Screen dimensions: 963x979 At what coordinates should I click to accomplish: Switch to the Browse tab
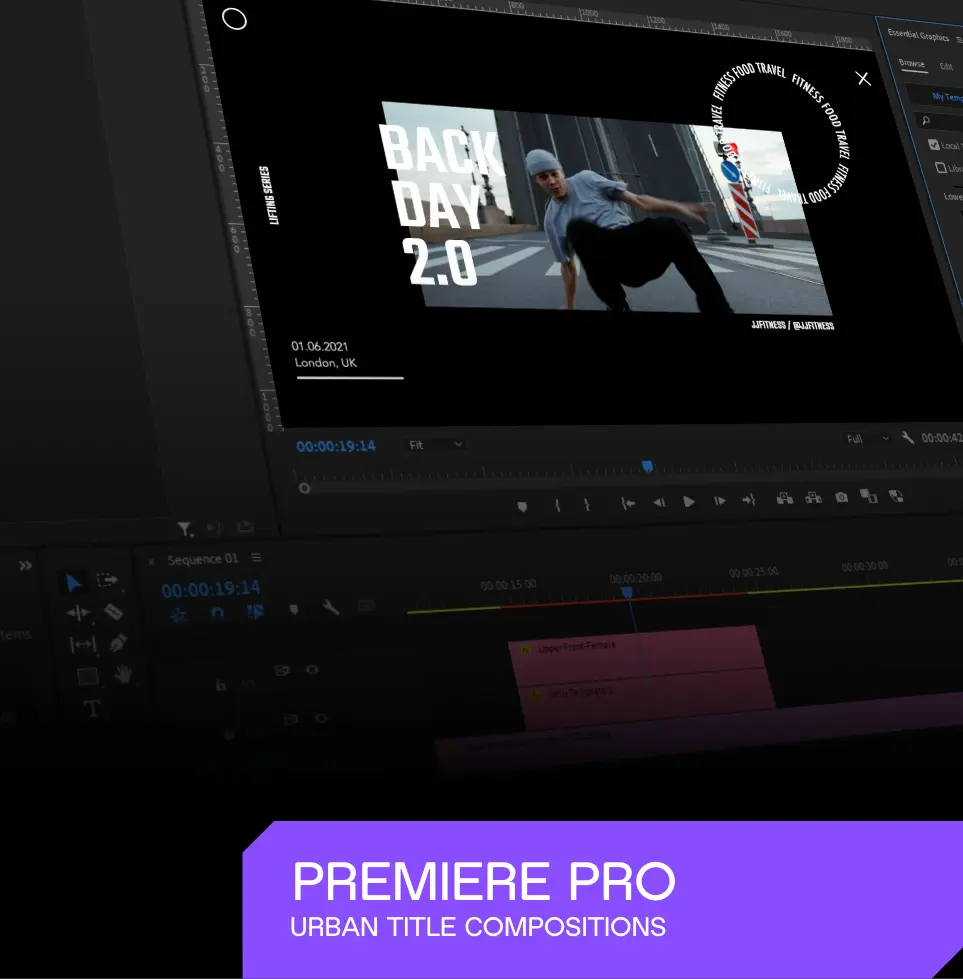[912, 63]
